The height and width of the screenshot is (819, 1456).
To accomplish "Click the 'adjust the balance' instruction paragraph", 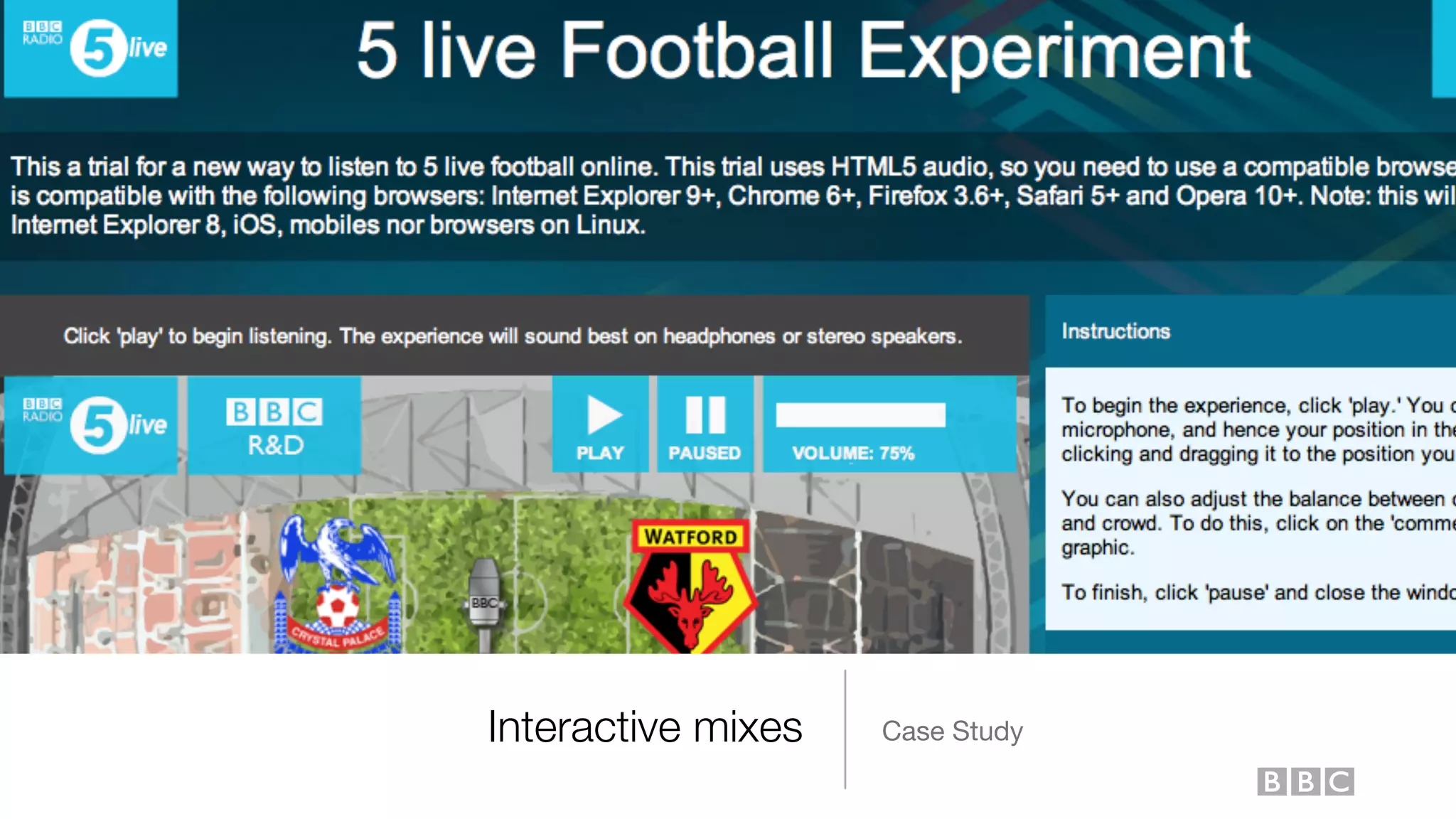I will (1258, 523).
